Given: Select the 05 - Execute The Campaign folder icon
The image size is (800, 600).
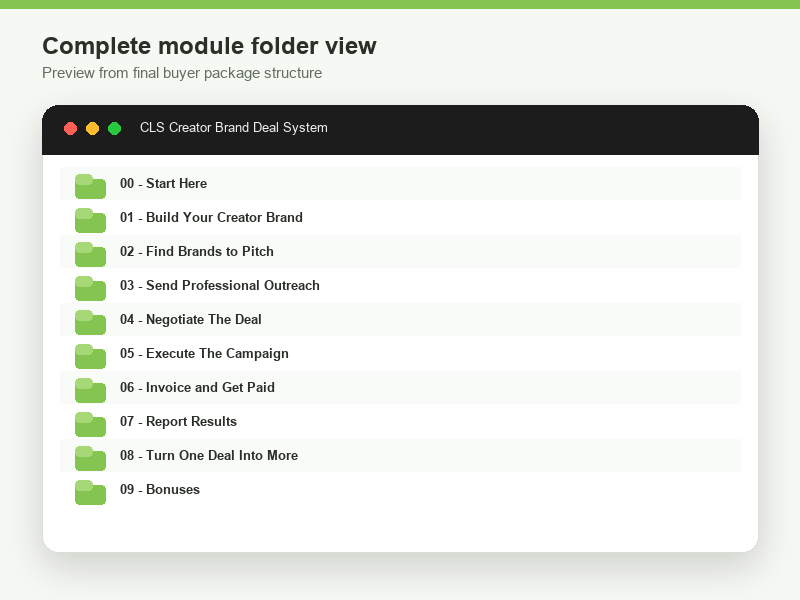Looking at the screenshot, I should tap(90, 357).
